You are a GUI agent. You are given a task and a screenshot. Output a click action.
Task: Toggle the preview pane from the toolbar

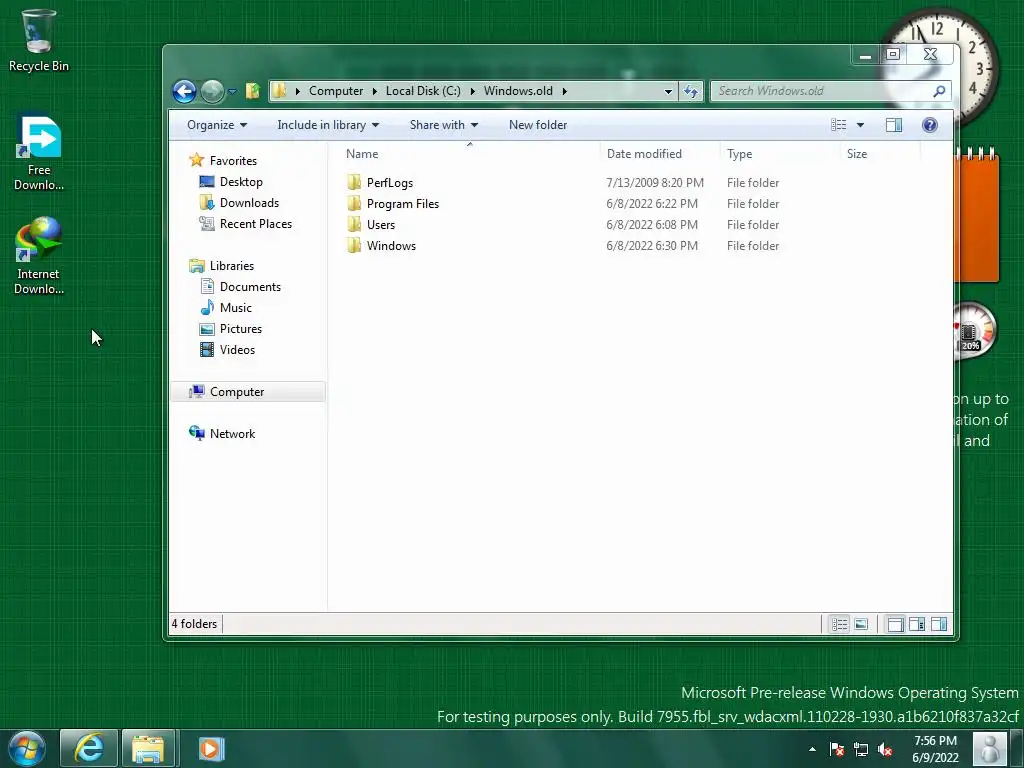pos(894,125)
